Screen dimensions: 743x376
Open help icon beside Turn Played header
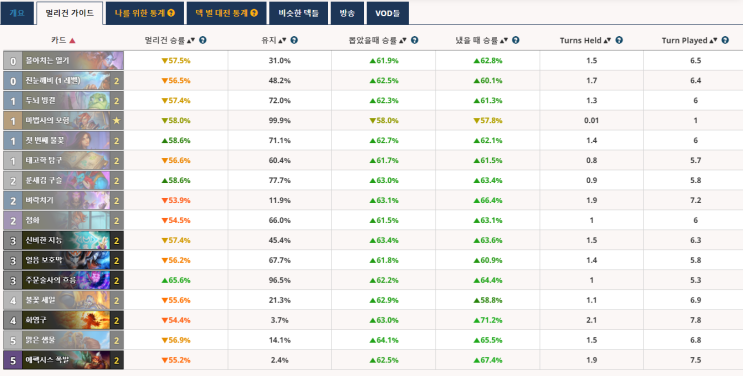tap(725, 40)
